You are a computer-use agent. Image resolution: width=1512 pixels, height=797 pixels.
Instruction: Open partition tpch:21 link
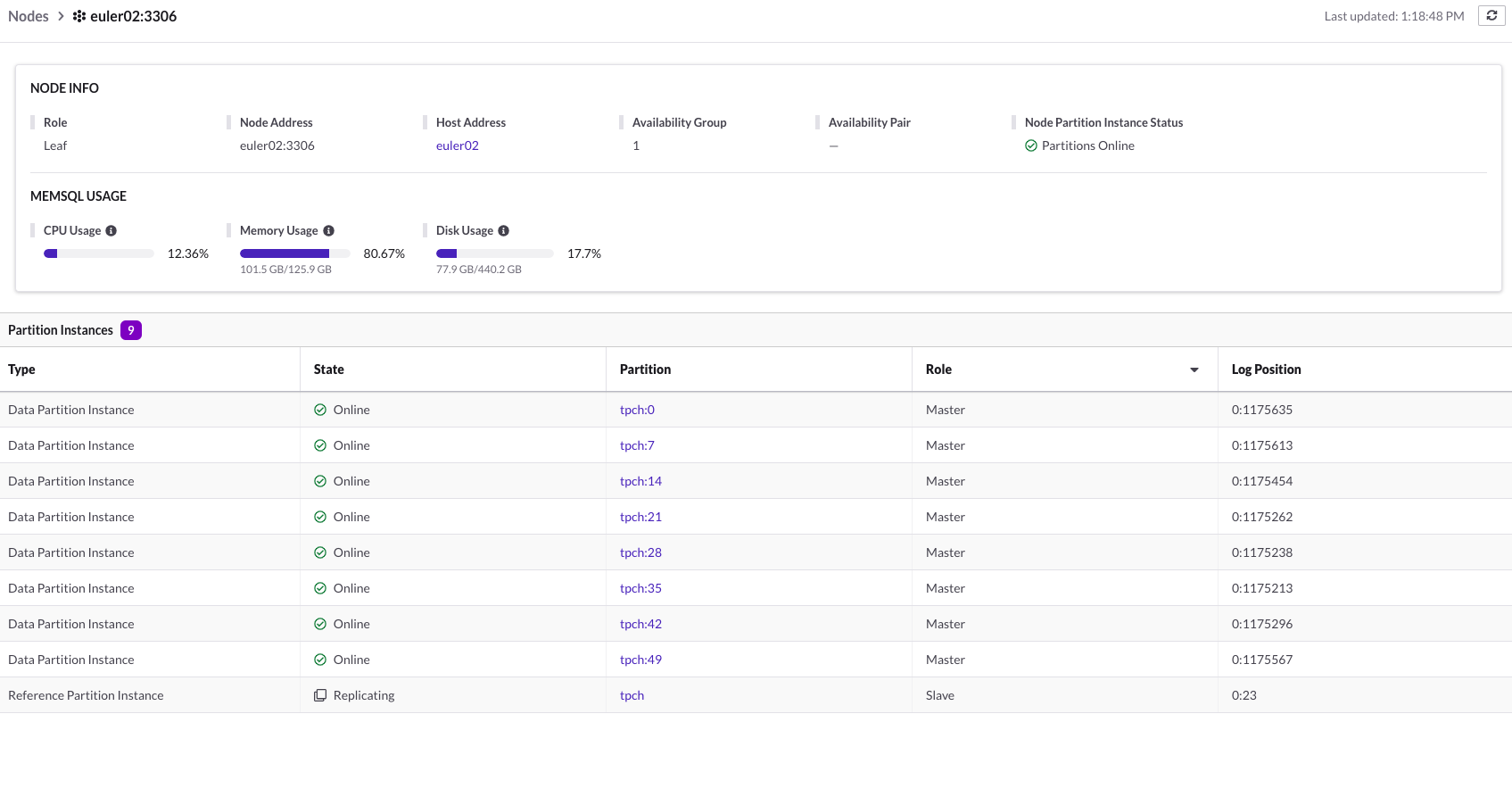640,517
